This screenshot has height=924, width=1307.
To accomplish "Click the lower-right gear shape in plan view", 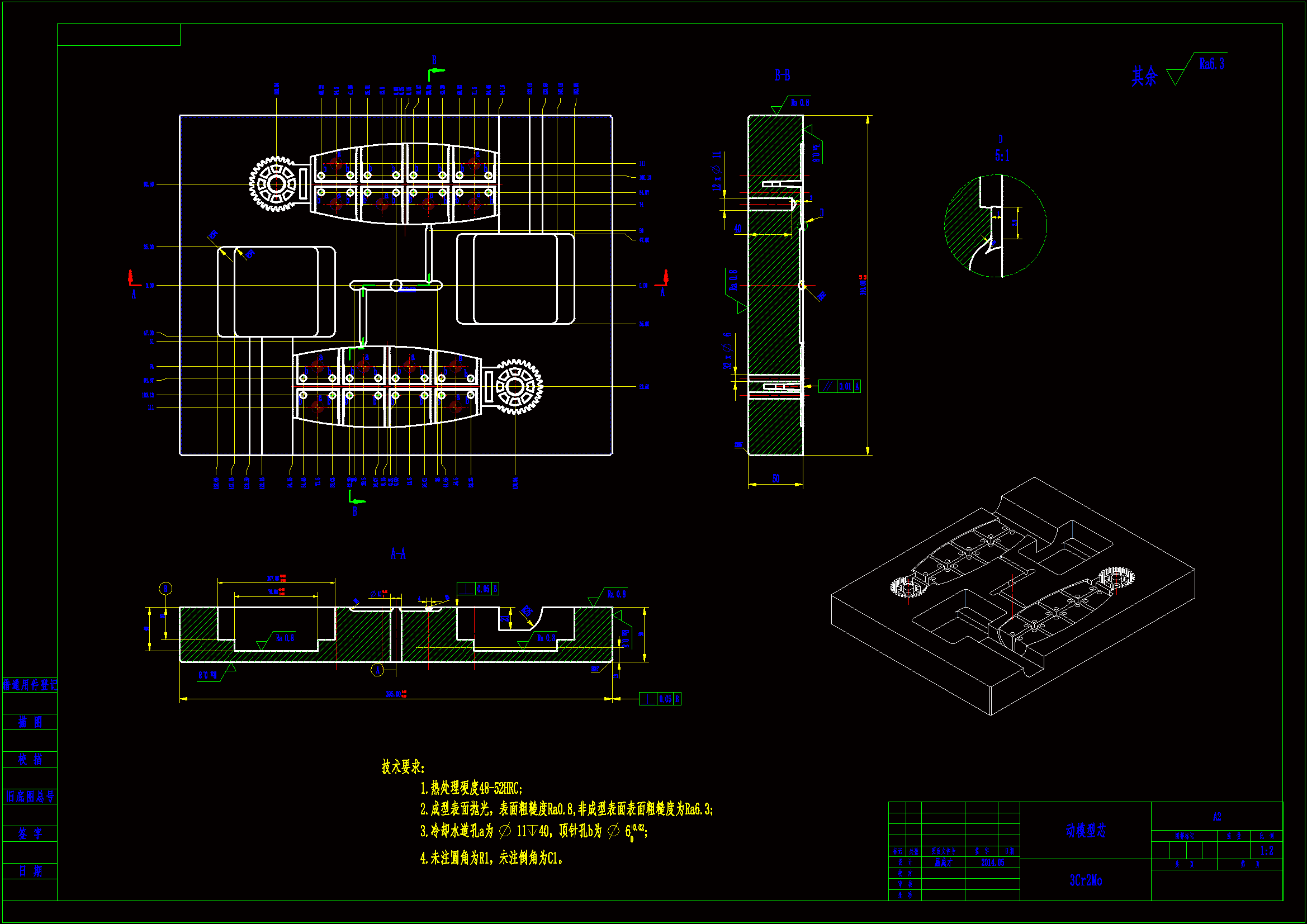I will pos(516,387).
